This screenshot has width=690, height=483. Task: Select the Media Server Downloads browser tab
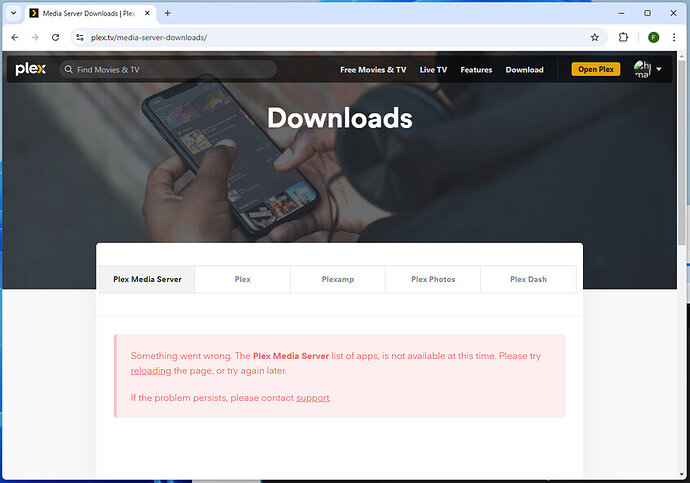coord(89,13)
